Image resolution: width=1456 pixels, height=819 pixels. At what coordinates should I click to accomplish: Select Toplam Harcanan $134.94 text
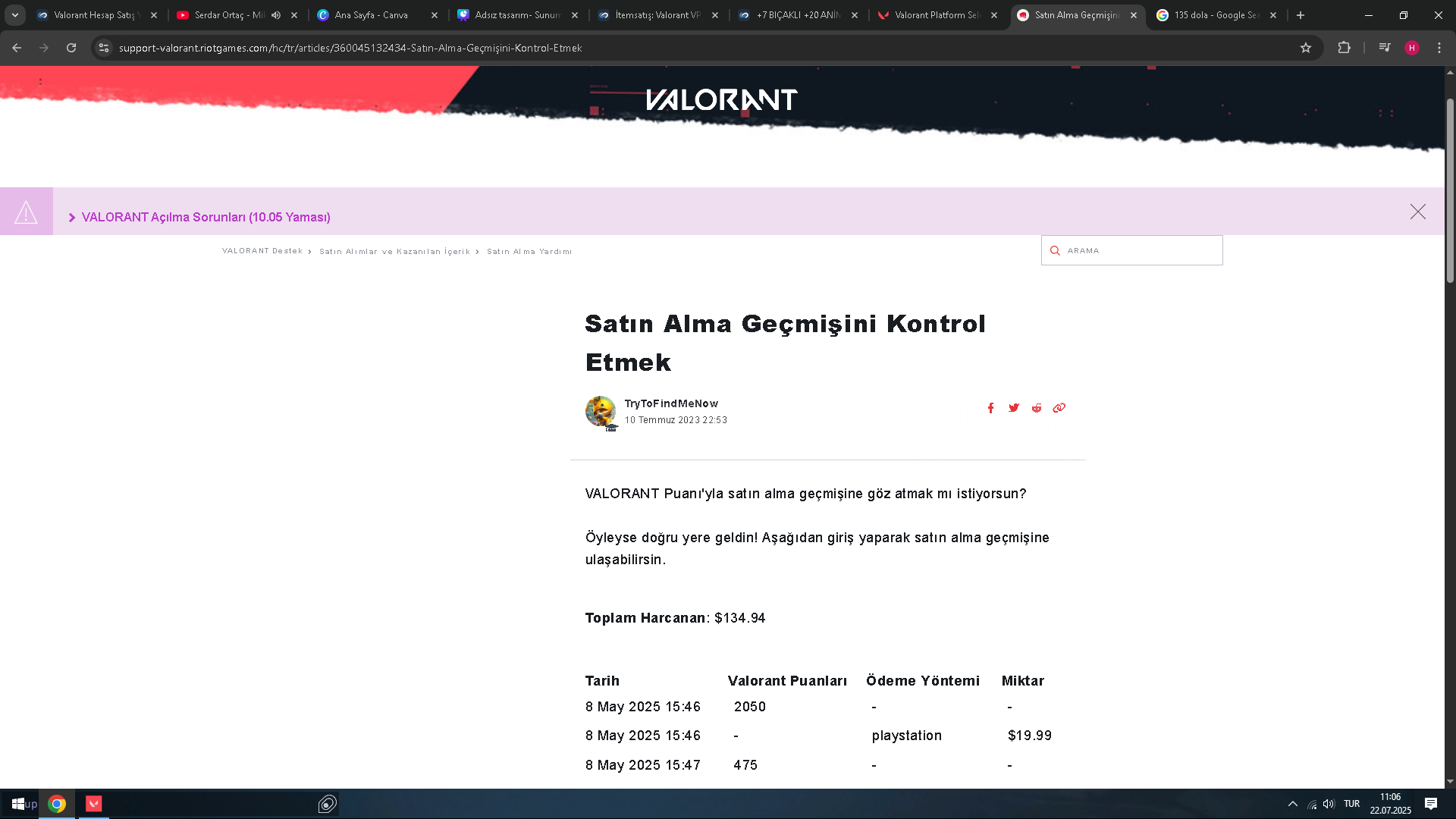[x=675, y=618]
